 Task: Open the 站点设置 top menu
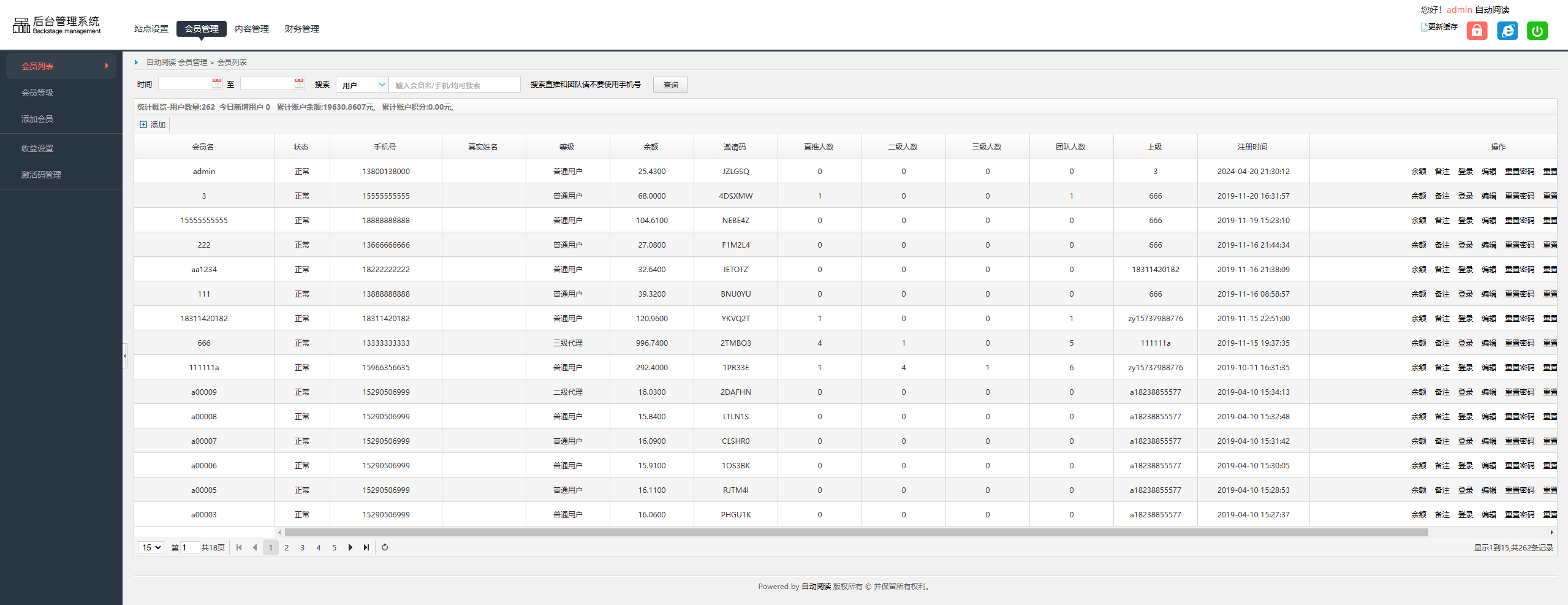pyautogui.click(x=151, y=29)
